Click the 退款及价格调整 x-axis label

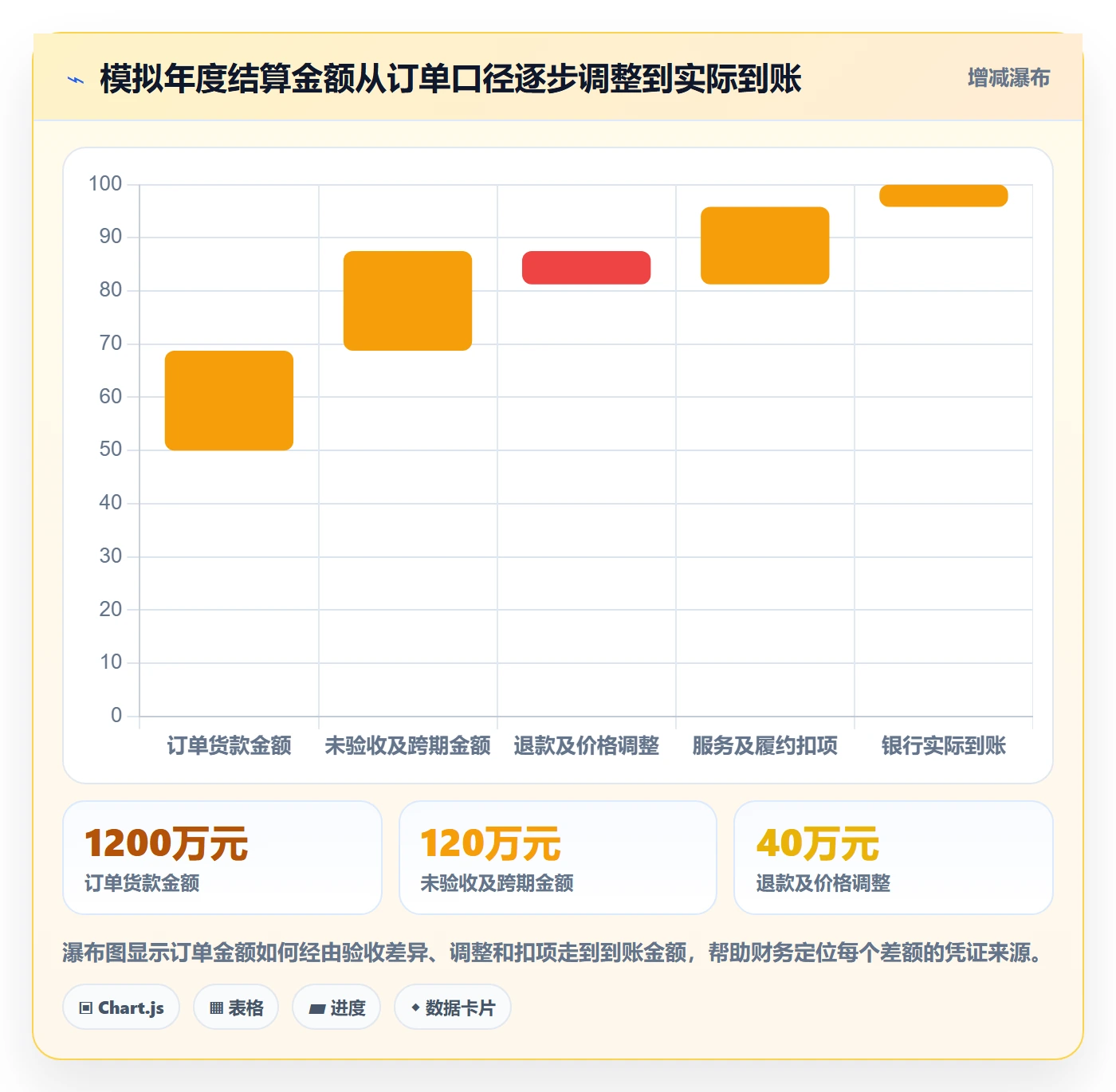[x=586, y=746]
